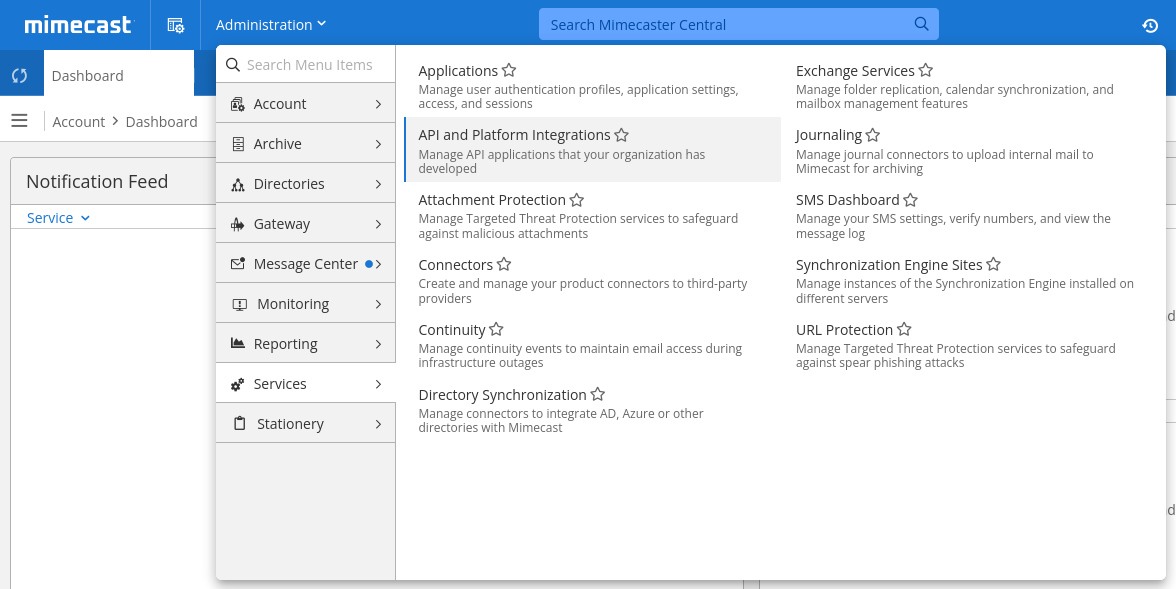Toggle the Exchange Services favorite star
Image resolution: width=1176 pixels, height=589 pixels.
tap(926, 71)
